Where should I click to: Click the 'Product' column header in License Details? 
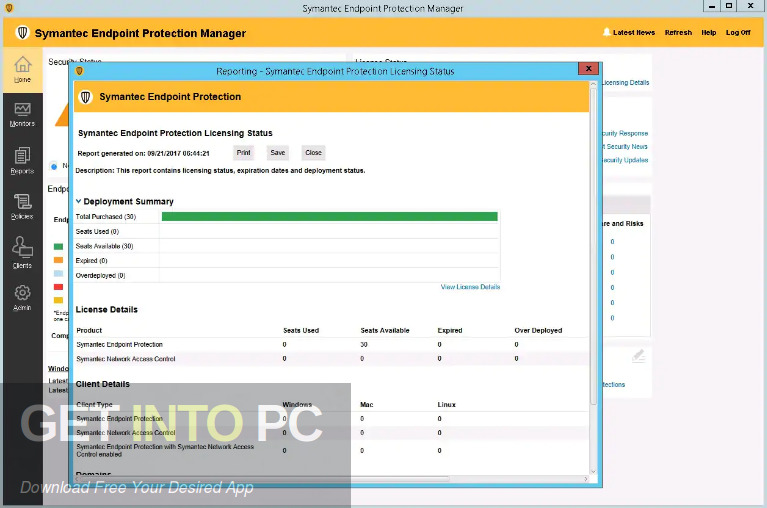pyautogui.click(x=89, y=331)
